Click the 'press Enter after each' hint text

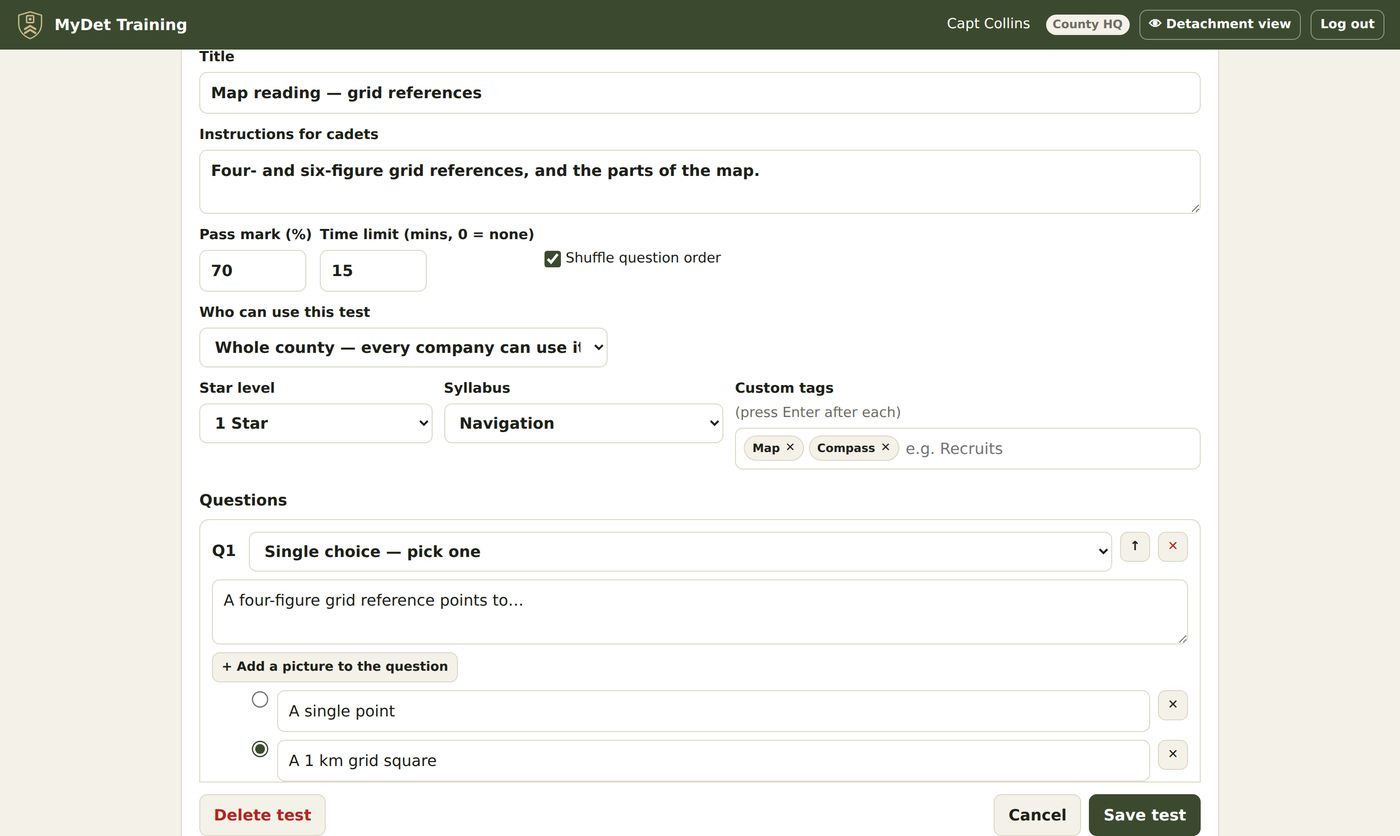point(818,412)
